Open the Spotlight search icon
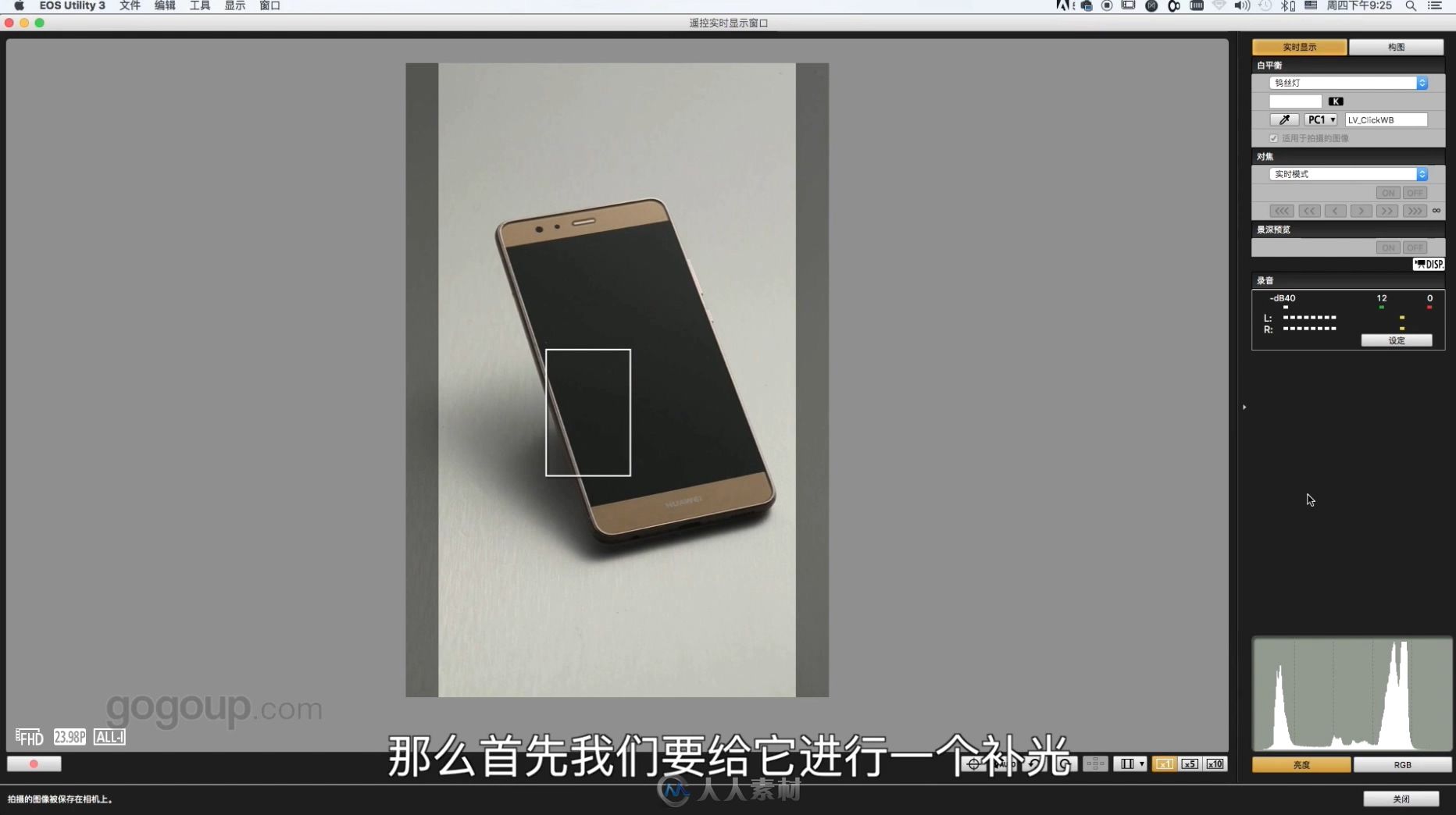This screenshot has width=1456, height=815. (1411, 5)
